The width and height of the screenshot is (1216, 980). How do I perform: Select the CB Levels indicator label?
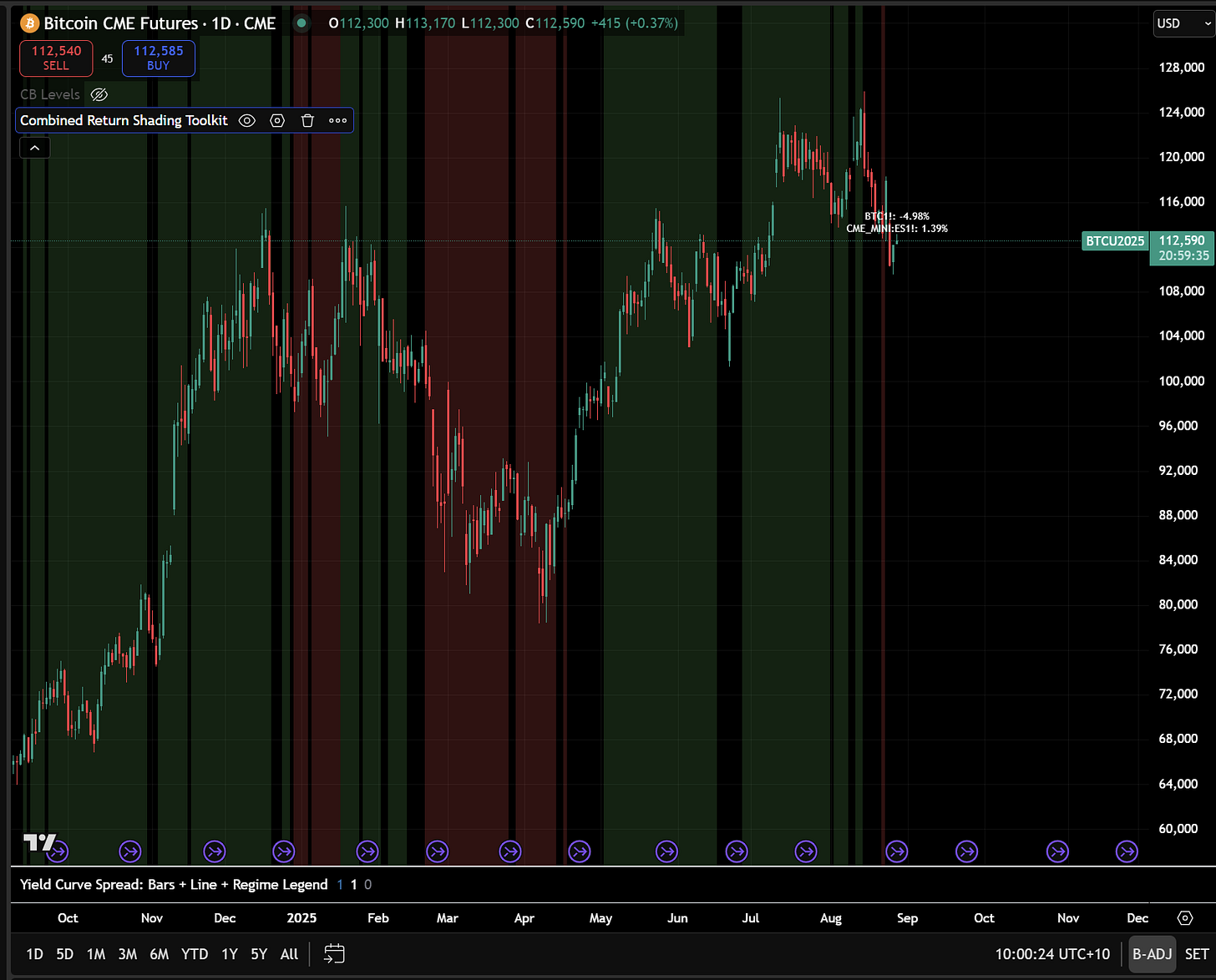coord(50,95)
